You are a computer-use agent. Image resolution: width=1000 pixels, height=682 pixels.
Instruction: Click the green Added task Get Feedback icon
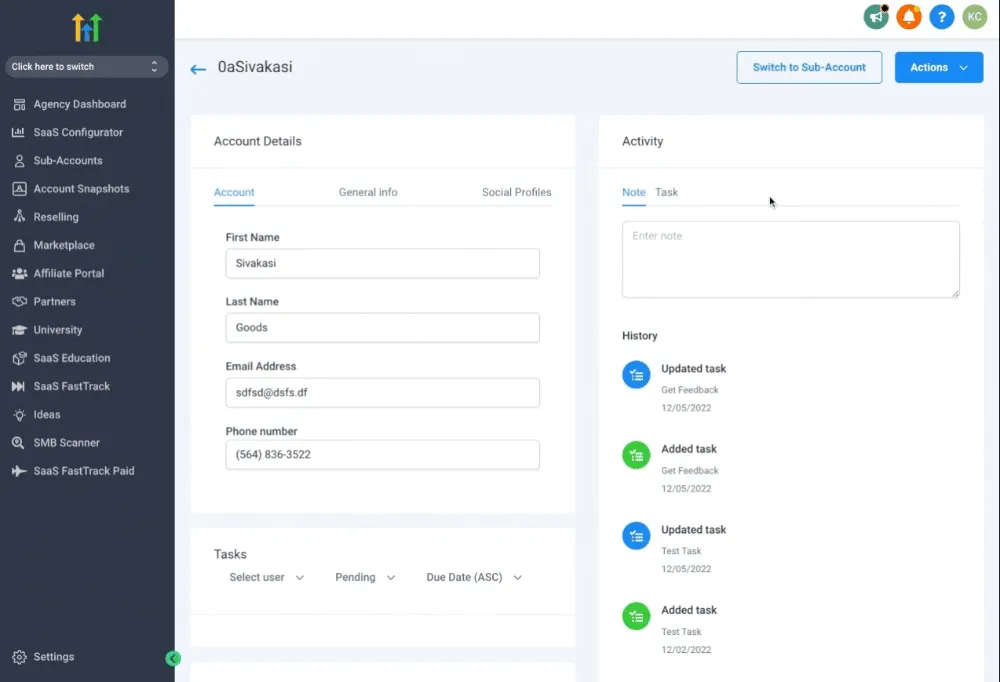(636, 455)
